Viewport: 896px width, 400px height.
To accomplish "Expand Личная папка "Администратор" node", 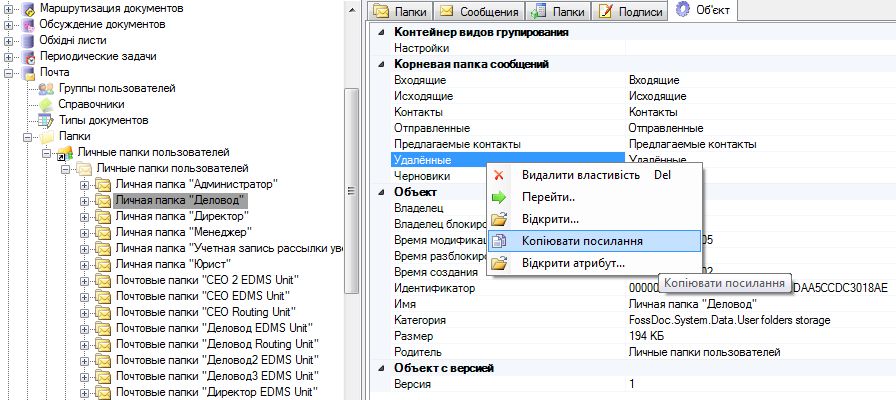I will pyautogui.click(x=84, y=185).
